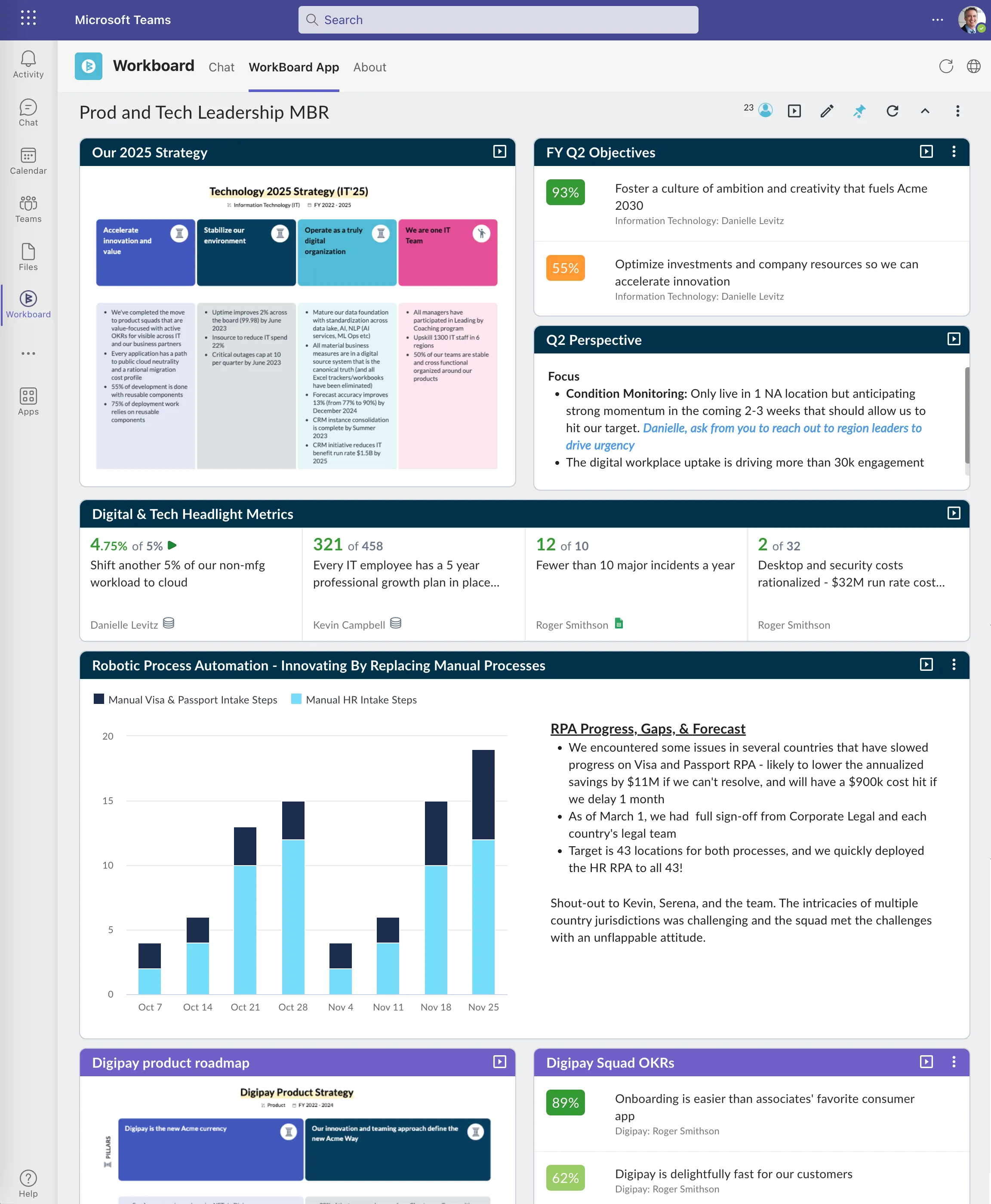The image size is (991, 1204).
Task: Click the pencil edit icon for the MBR
Action: 826,111
